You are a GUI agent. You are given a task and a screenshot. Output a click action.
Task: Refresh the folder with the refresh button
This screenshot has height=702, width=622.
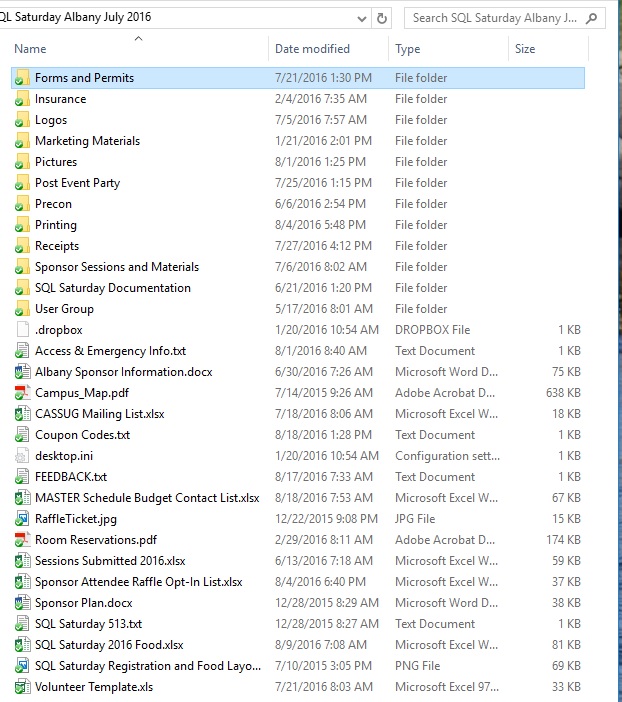point(382,18)
